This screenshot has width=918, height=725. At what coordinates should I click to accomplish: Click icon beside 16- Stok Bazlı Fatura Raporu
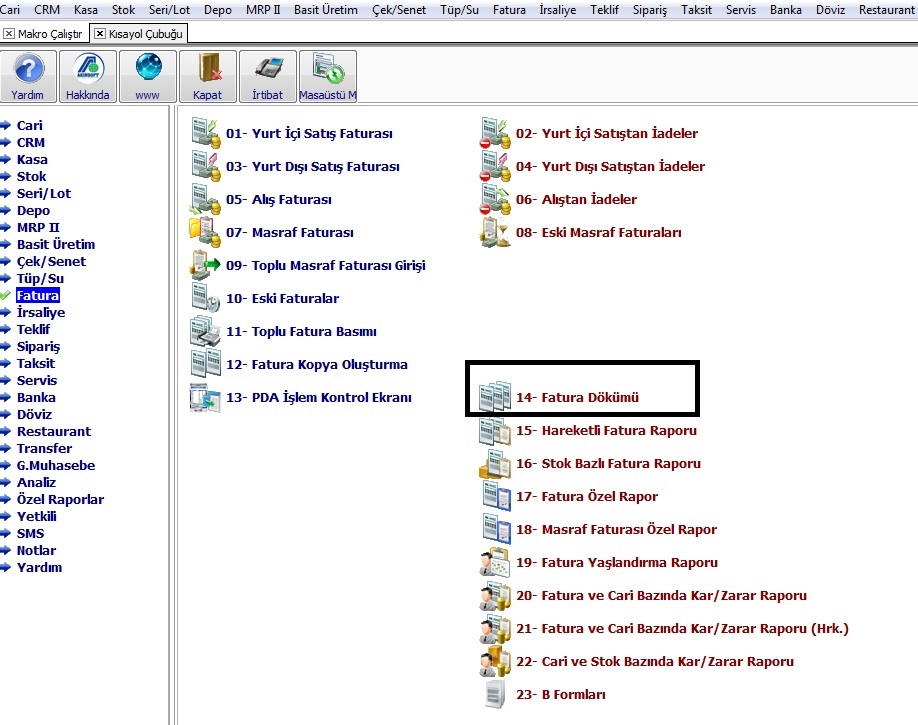[495, 463]
